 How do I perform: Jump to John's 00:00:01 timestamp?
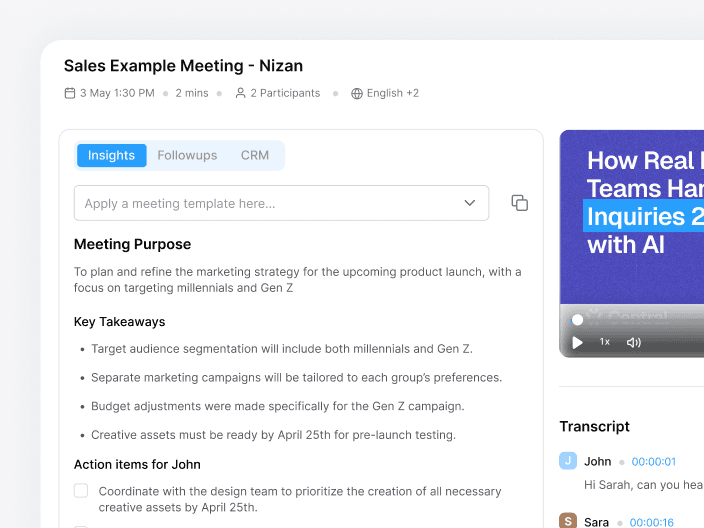coord(654,462)
